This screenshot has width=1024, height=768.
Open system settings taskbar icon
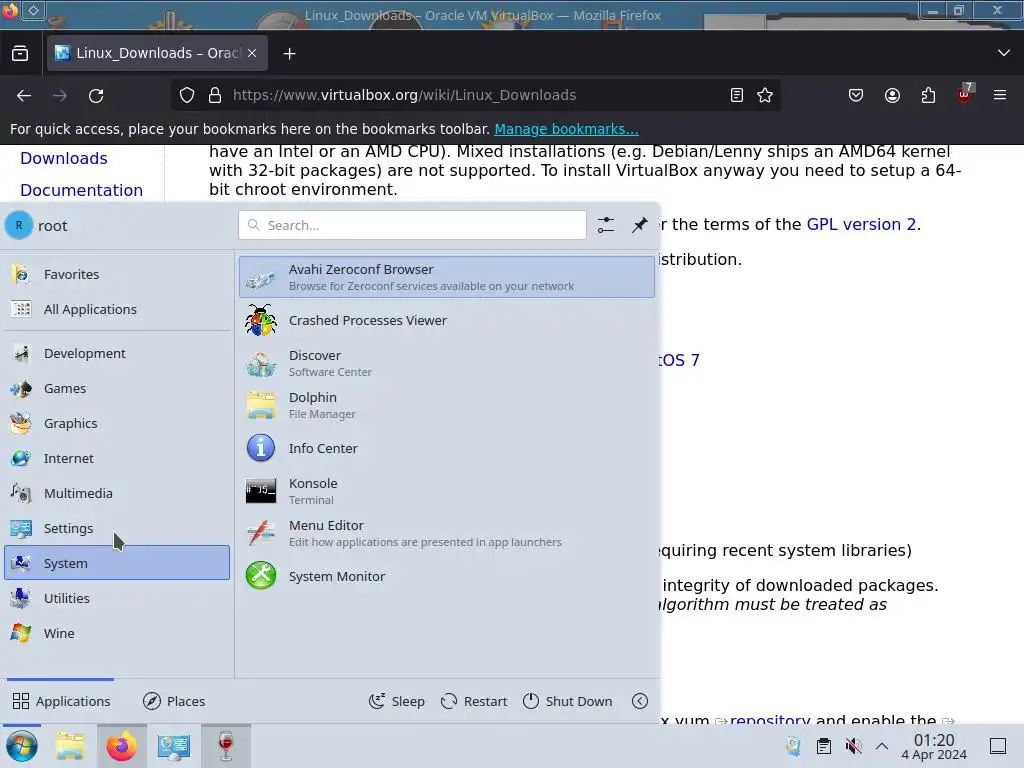174,746
